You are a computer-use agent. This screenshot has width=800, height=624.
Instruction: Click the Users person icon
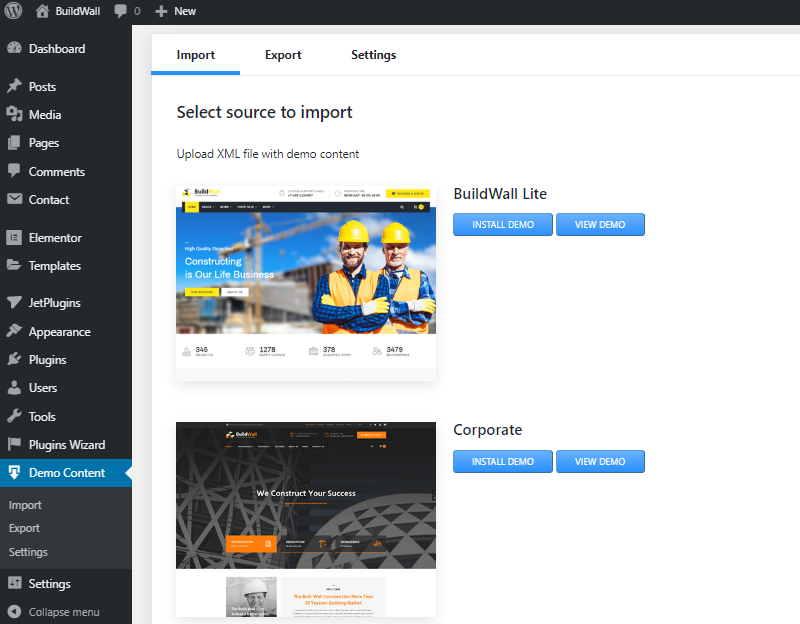pyautogui.click(x=14, y=388)
